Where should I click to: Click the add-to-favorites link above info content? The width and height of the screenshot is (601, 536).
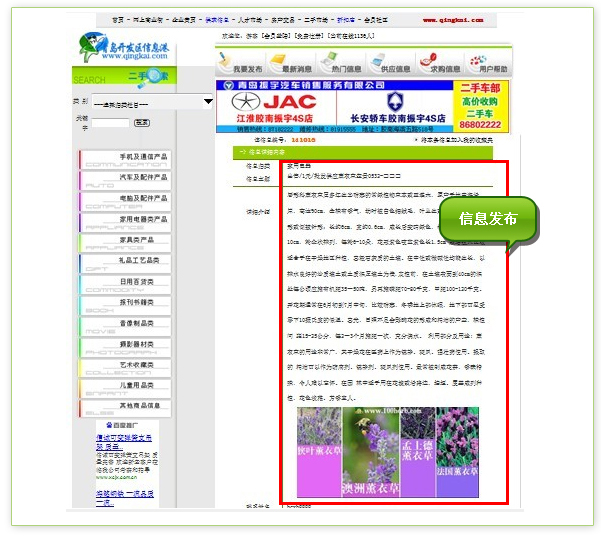[x=456, y=140]
